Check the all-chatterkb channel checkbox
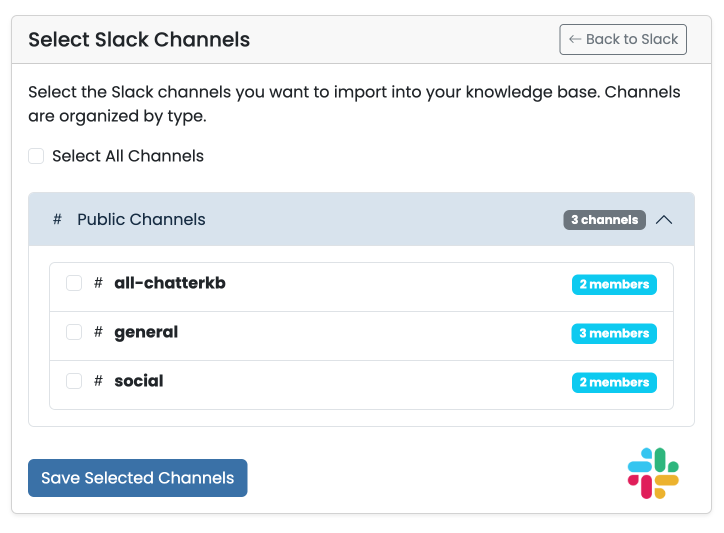Viewport: 724px width, 533px height. (74, 283)
